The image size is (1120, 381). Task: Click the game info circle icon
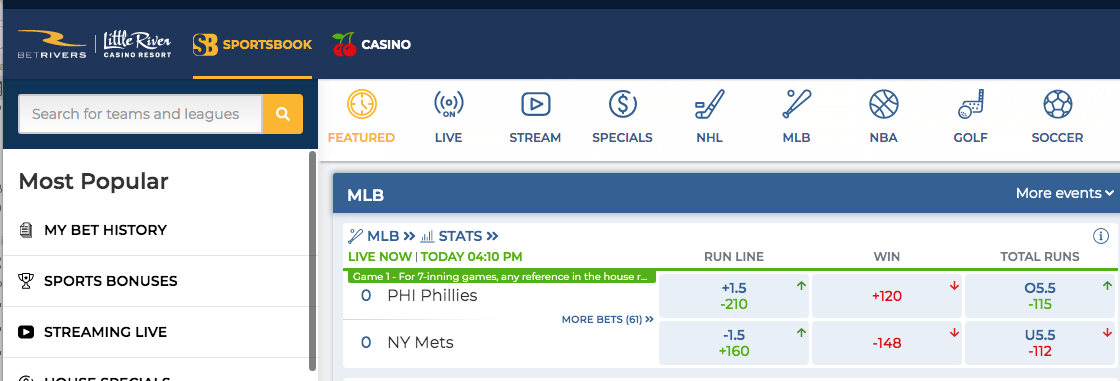coord(1101,236)
